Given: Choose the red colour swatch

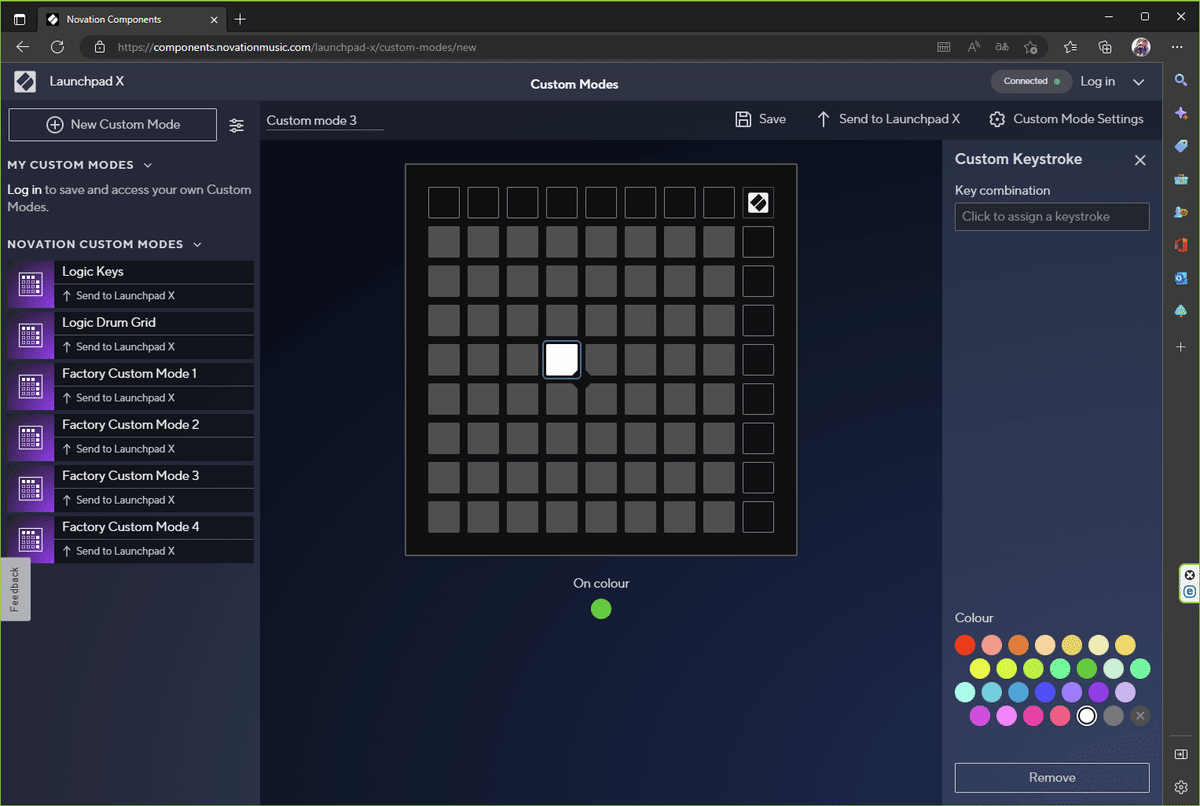Looking at the screenshot, I should coord(965,645).
